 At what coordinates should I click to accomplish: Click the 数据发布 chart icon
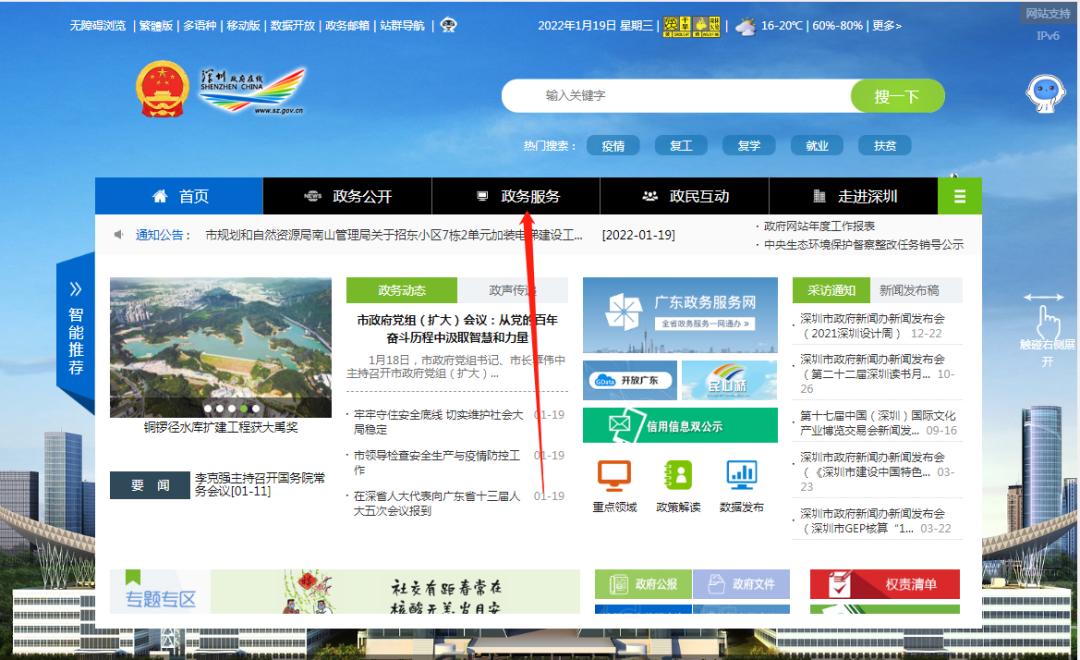[x=741, y=474]
